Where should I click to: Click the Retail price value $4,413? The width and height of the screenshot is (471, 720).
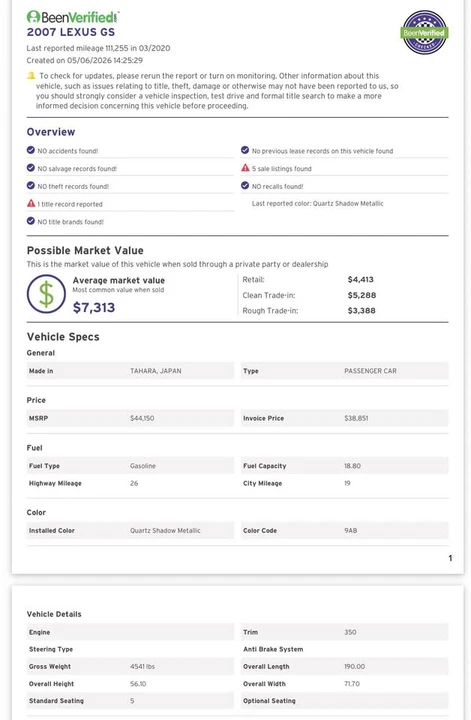click(360, 279)
